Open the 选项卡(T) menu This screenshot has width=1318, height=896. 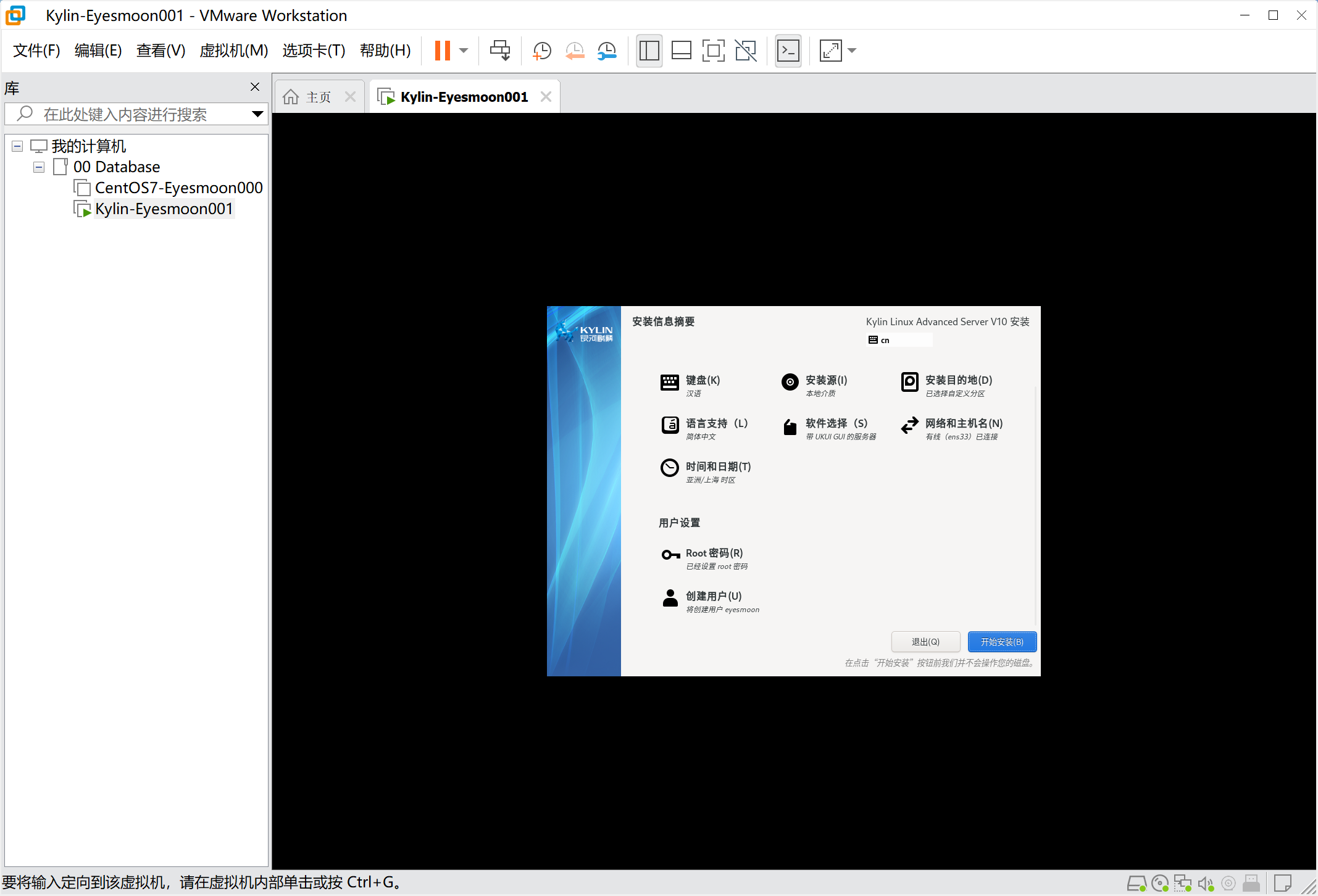tap(314, 51)
